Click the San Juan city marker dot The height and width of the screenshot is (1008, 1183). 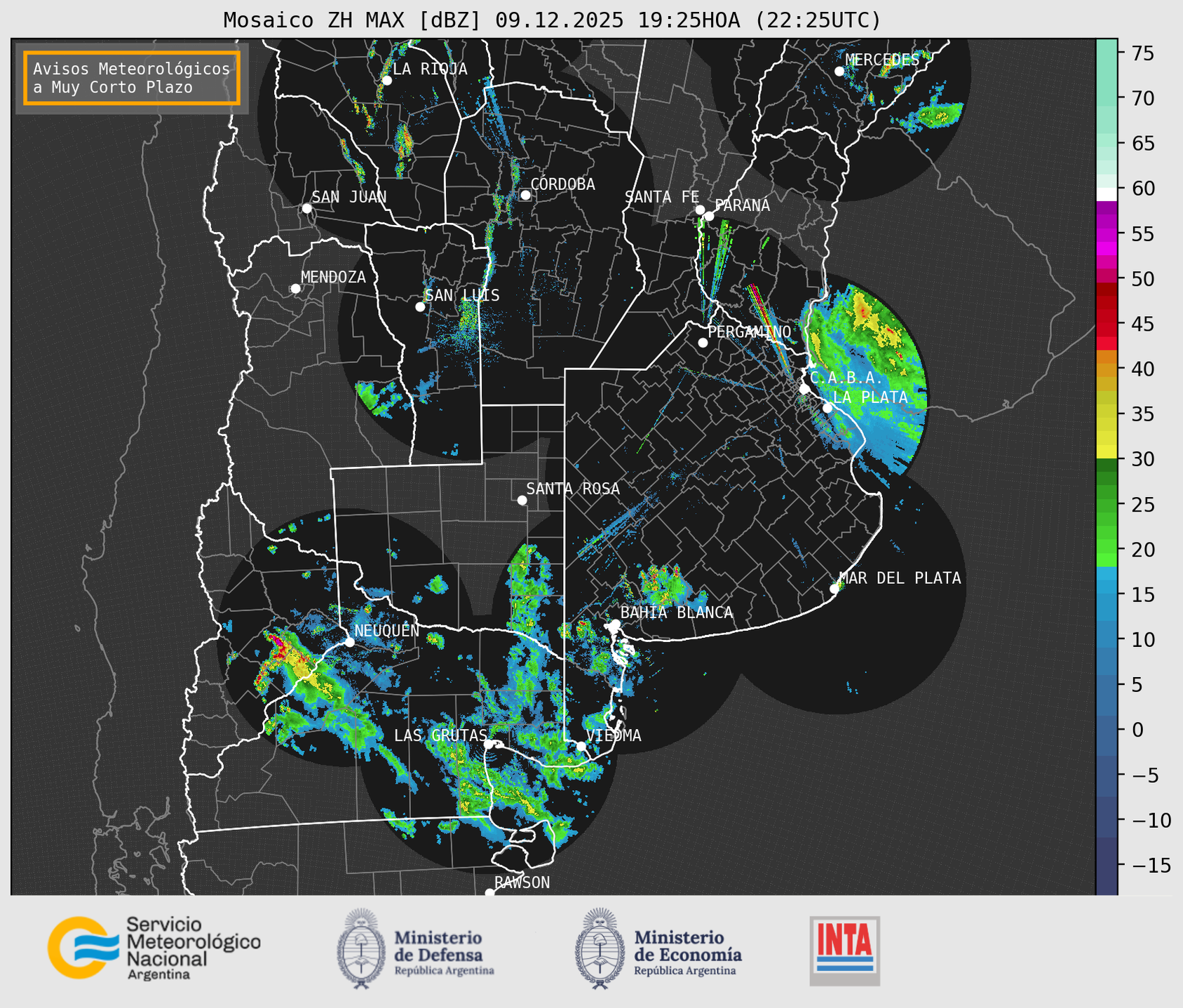tap(306, 208)
